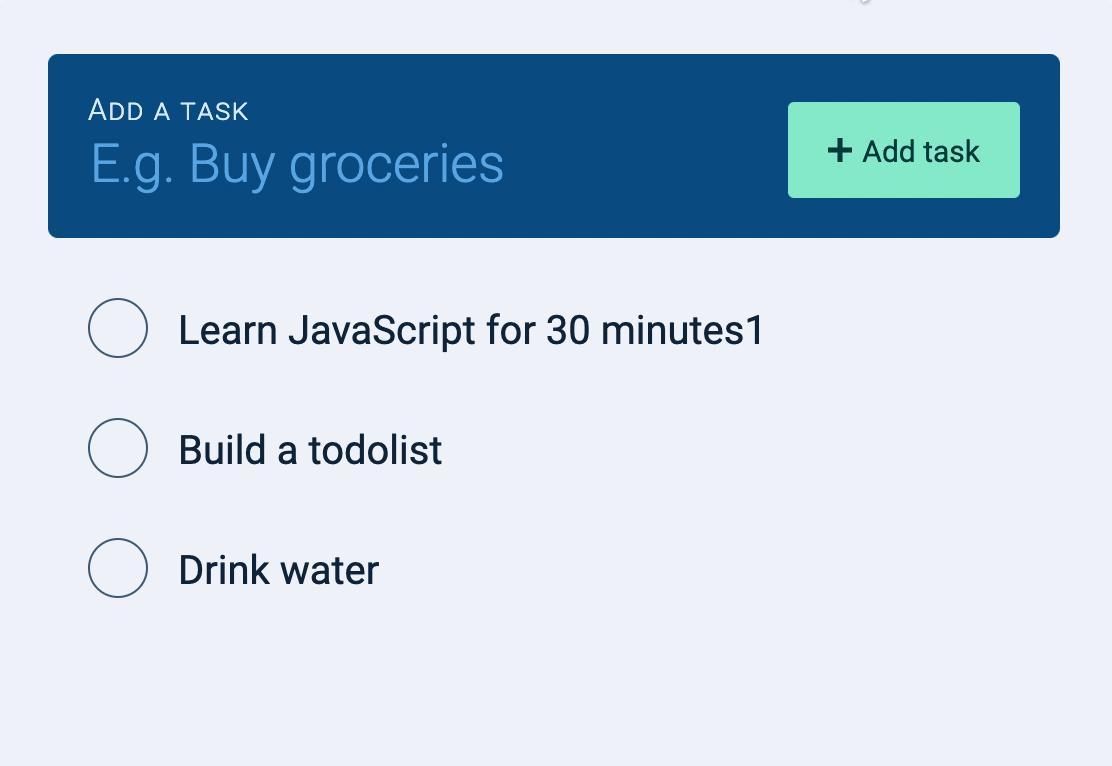The width and height of the screenshot is (1112, 766).
Task: Click "minutes1" at the end of first task
Action: pyautogui.click(x=682, y=330)
